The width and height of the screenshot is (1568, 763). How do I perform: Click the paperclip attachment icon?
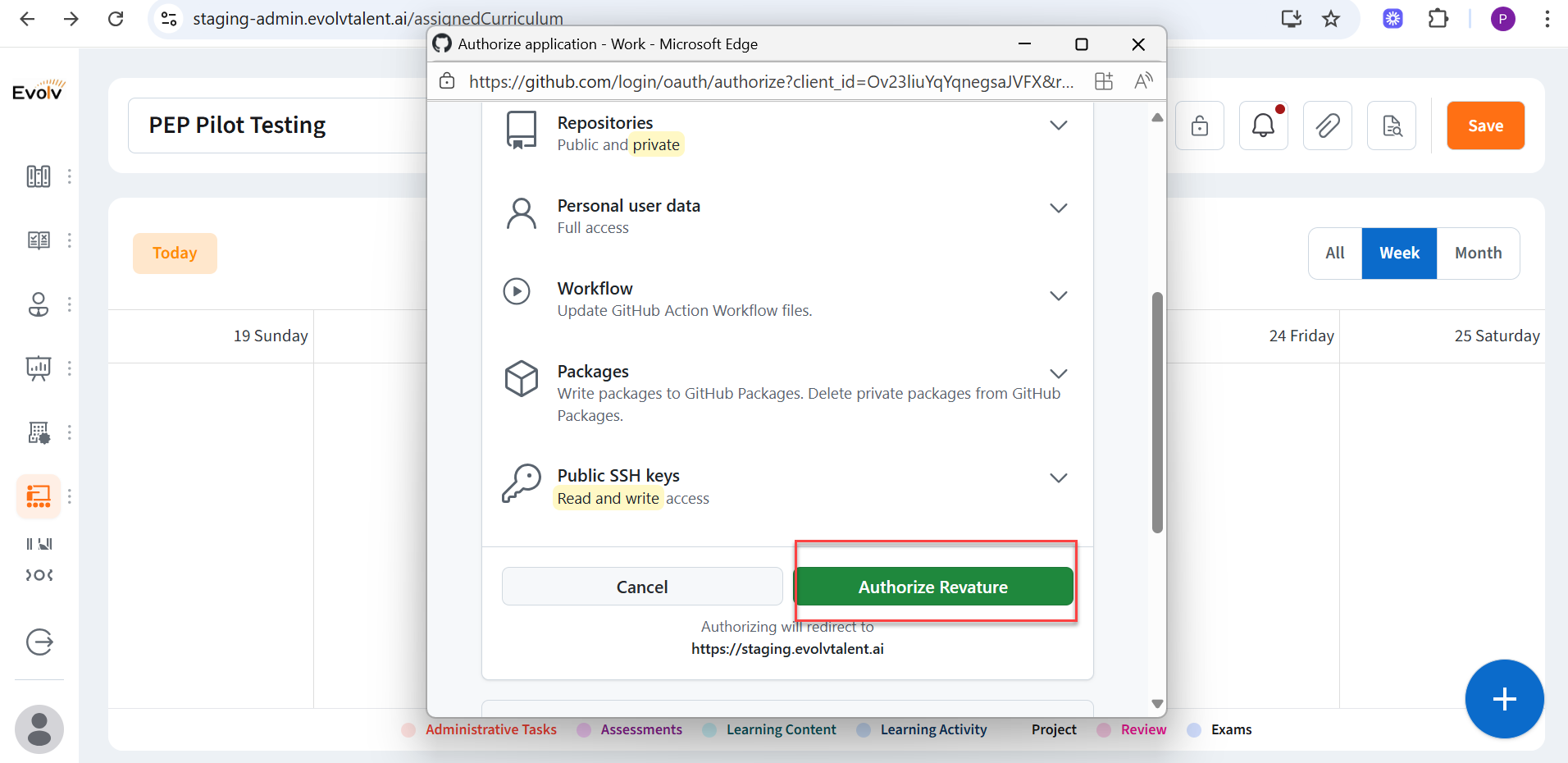click(x=1328, y=126)
